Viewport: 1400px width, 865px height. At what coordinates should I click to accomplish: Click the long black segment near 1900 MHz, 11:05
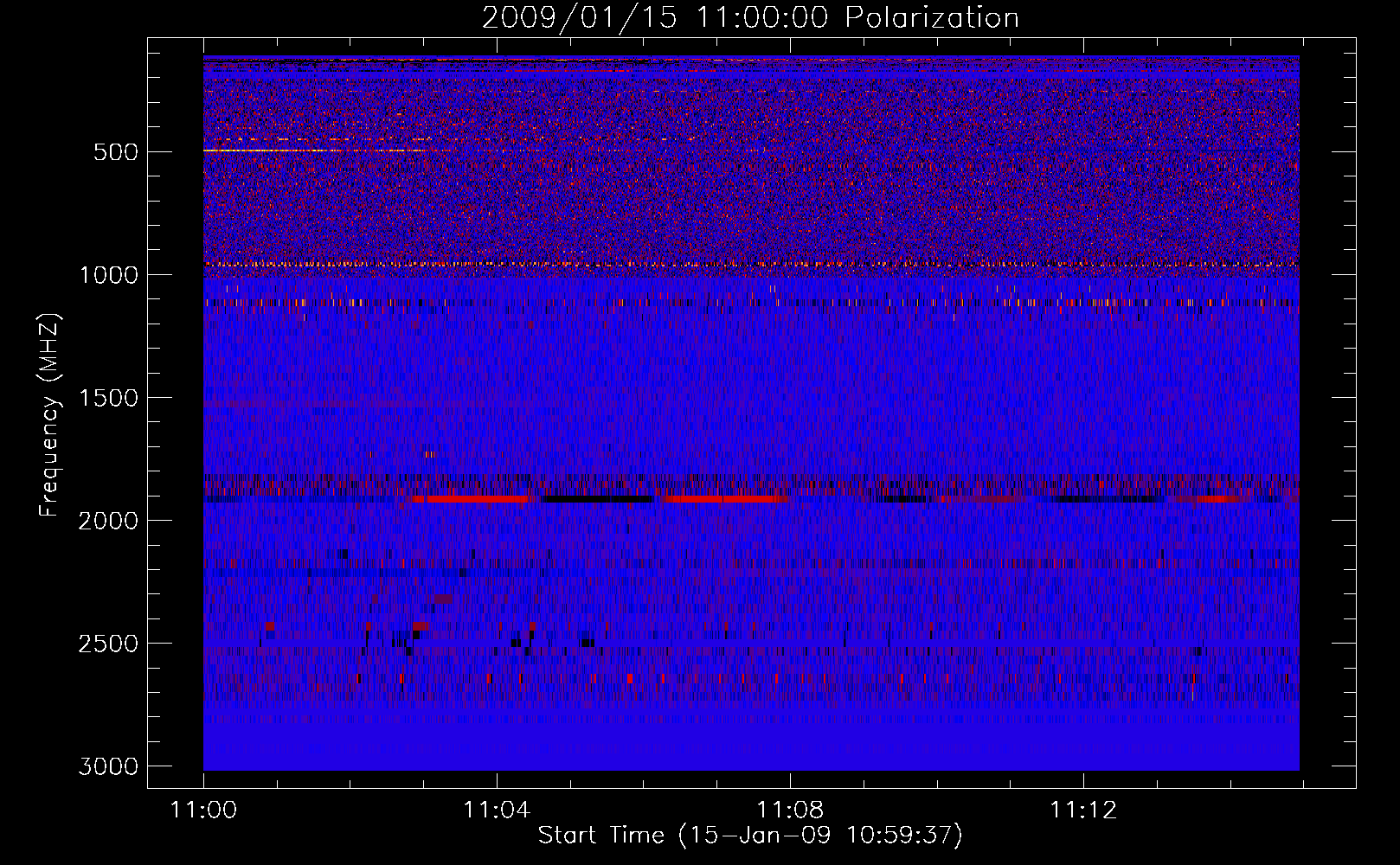point(596,499)
